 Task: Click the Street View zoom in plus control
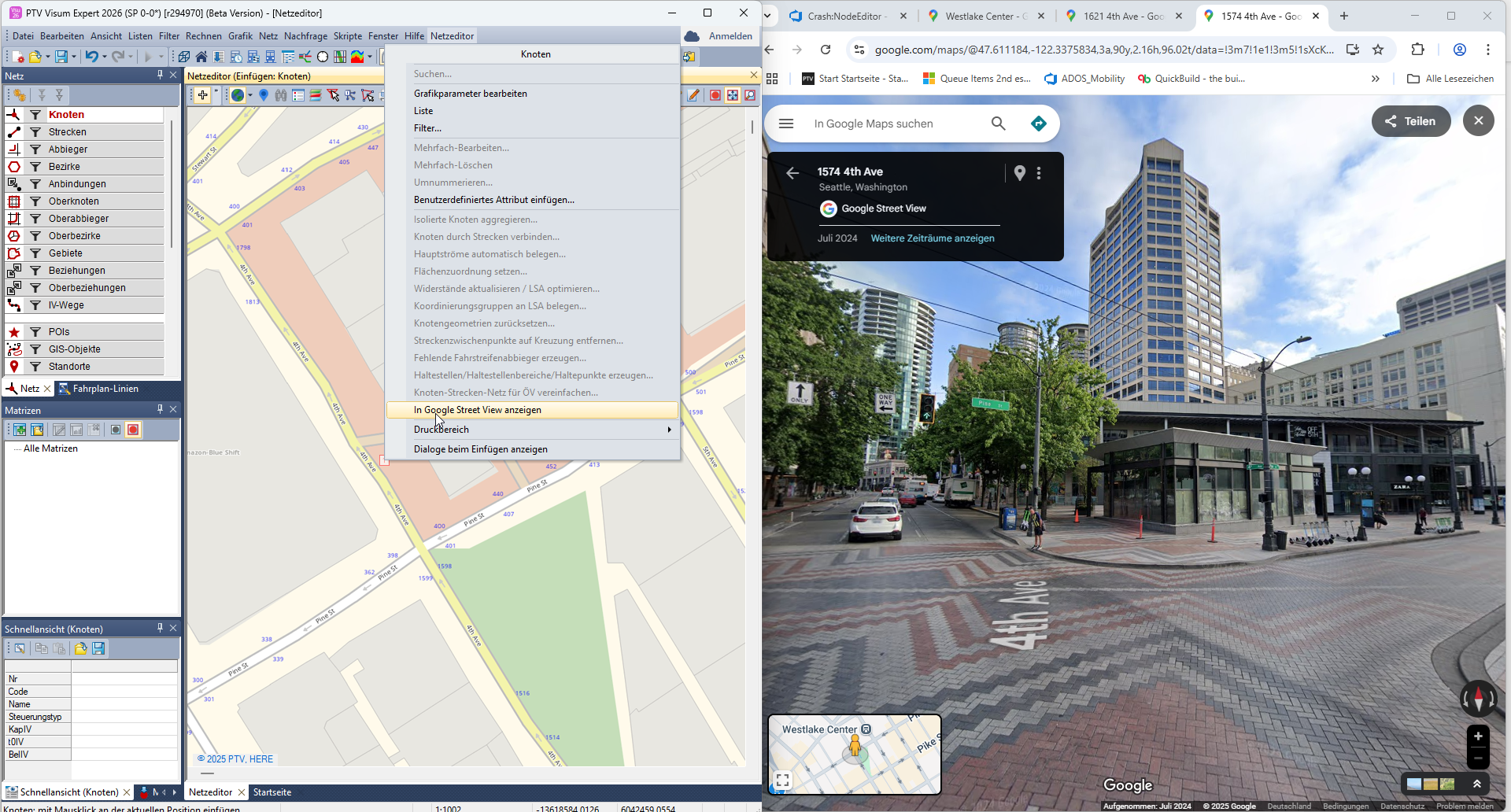1477,736
